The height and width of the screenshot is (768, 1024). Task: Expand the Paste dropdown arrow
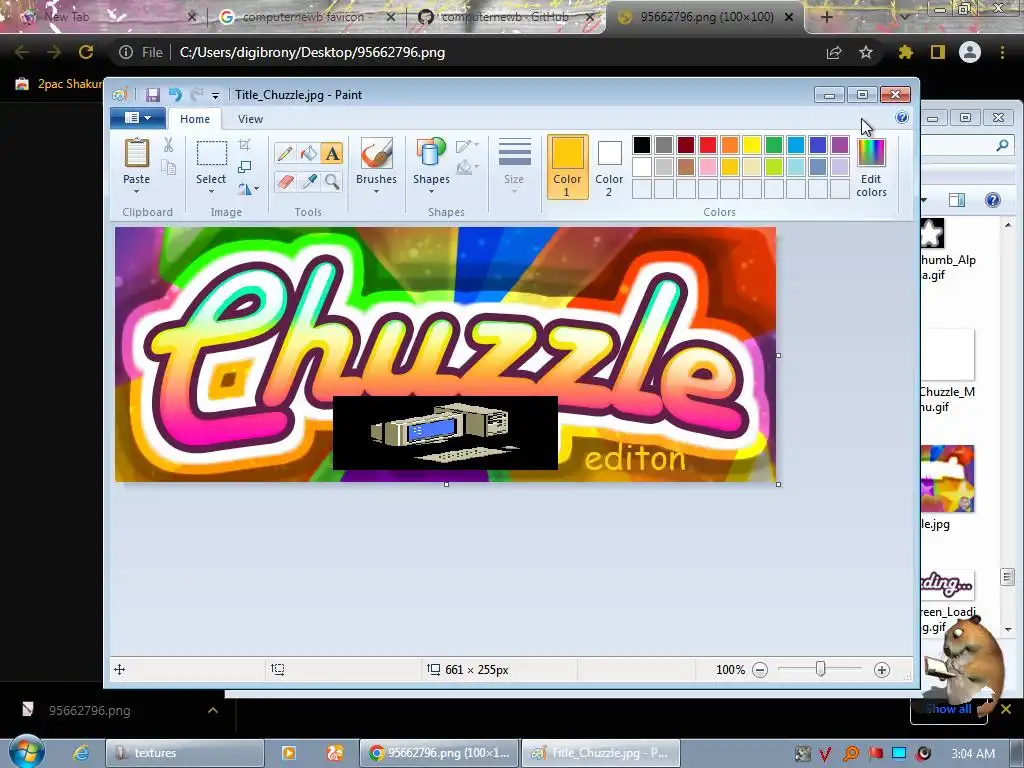click(136, 191)
